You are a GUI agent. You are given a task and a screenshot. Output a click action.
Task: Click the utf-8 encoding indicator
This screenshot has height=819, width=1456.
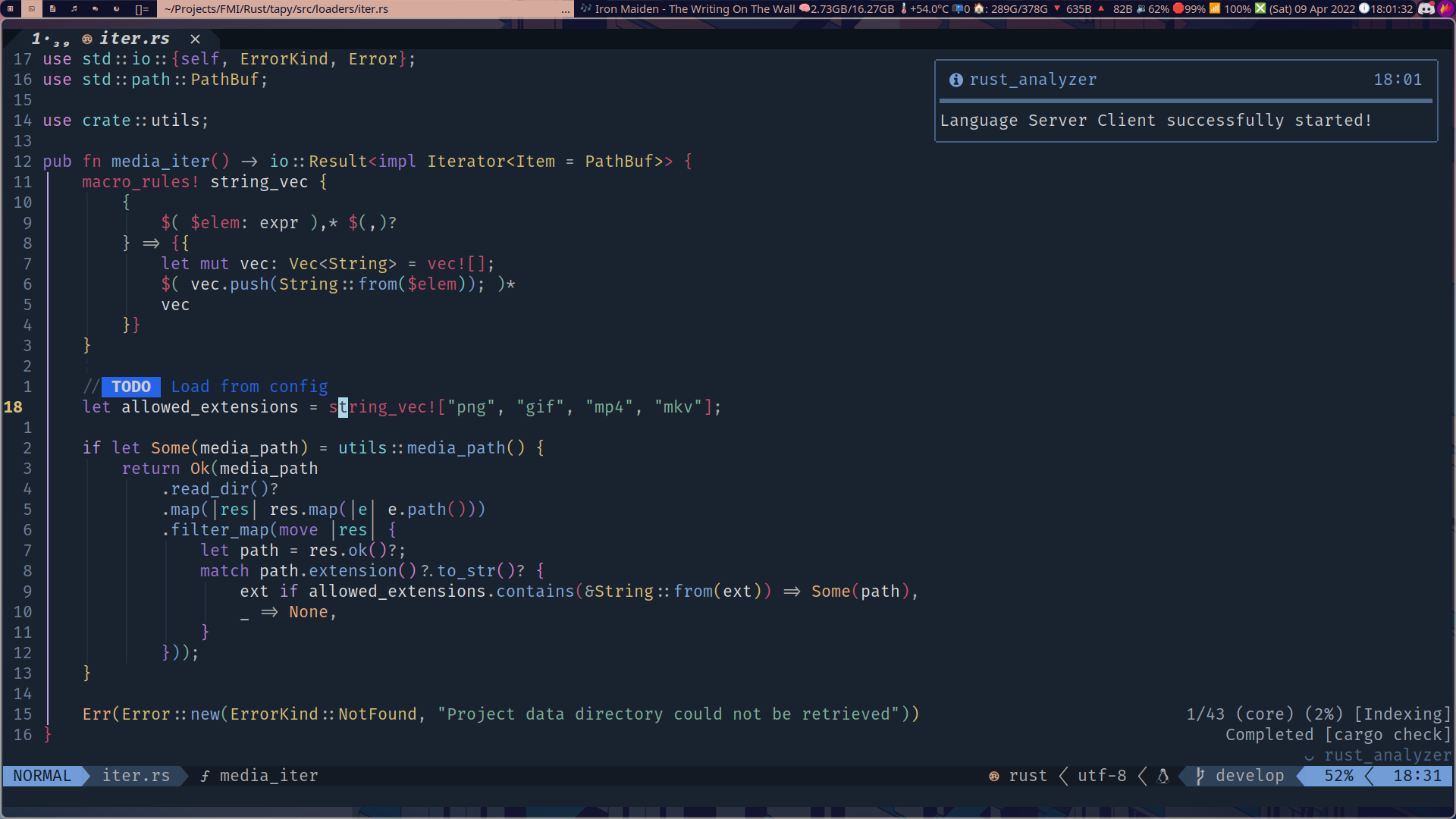pos(1101,776)
